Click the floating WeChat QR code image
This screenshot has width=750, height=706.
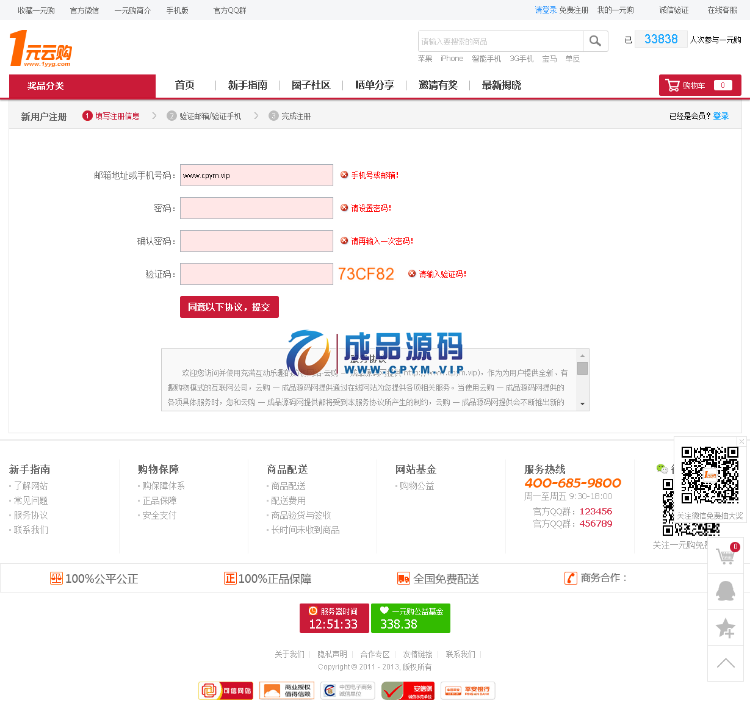[x=710, y=475]
